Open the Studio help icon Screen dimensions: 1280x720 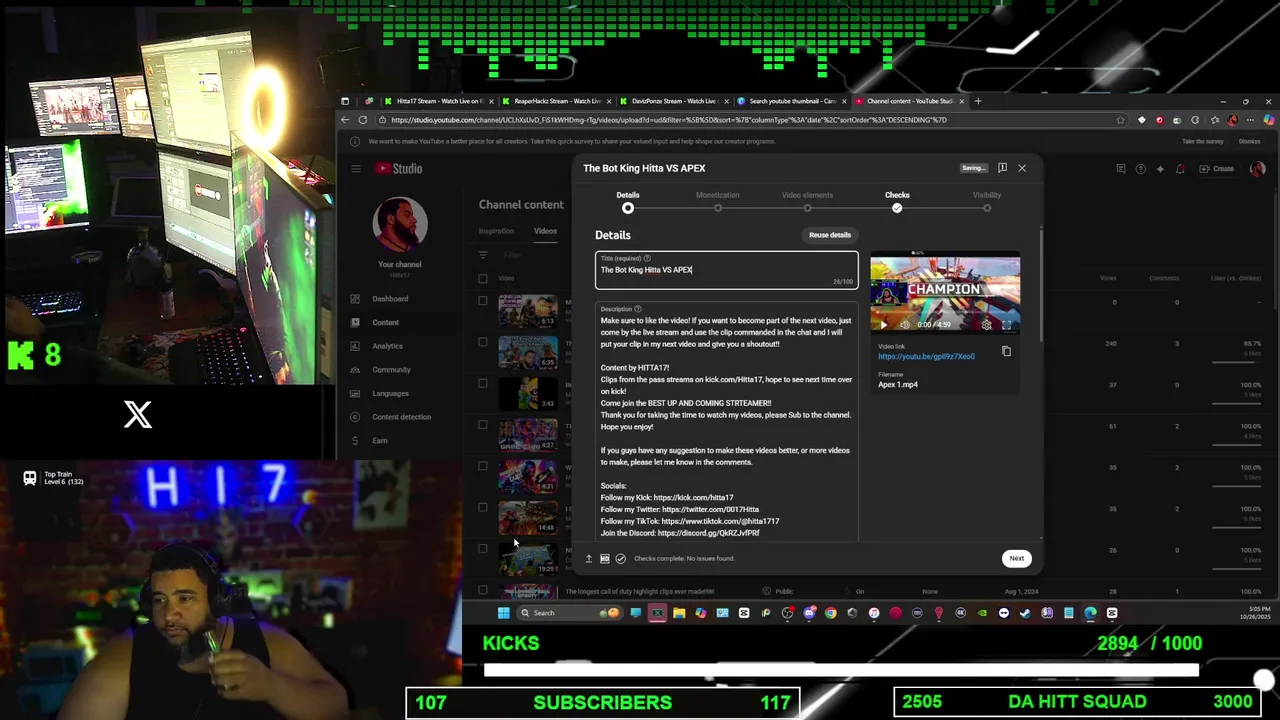coord(1140,169)
